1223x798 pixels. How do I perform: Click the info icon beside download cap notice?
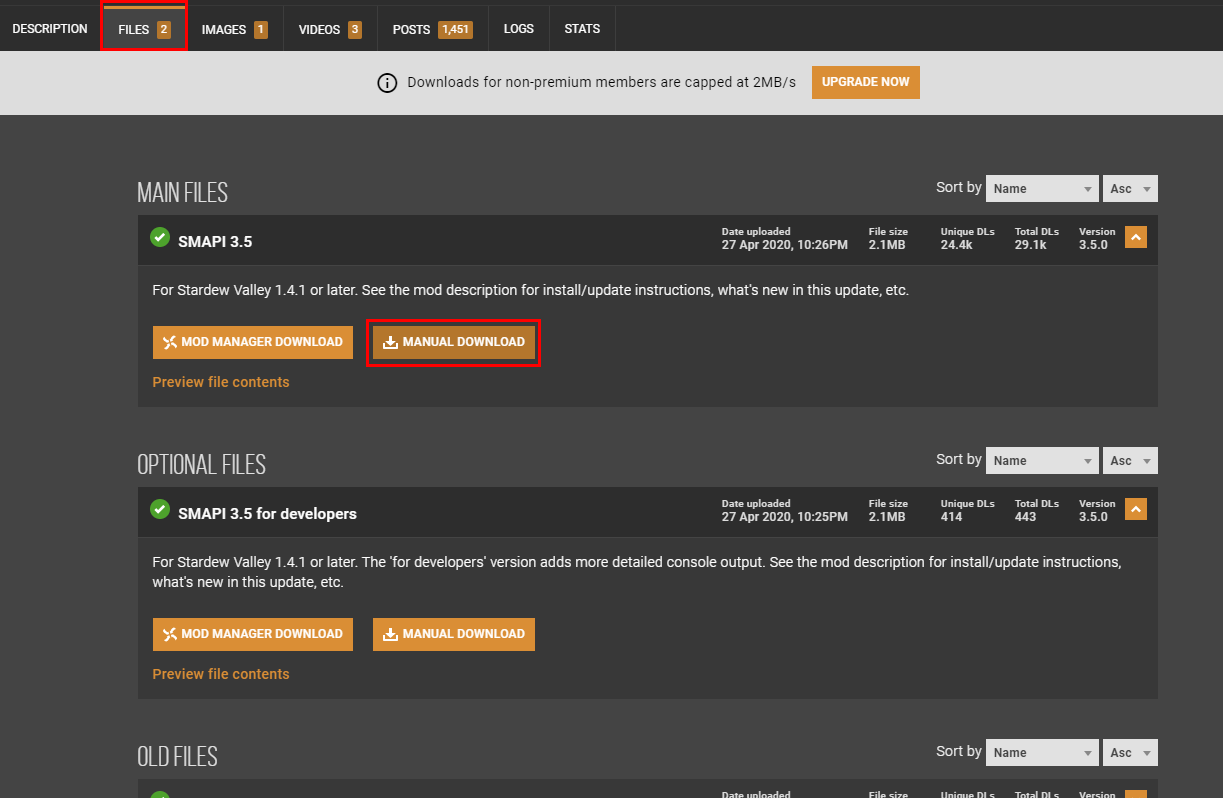(x=387, y=83)
